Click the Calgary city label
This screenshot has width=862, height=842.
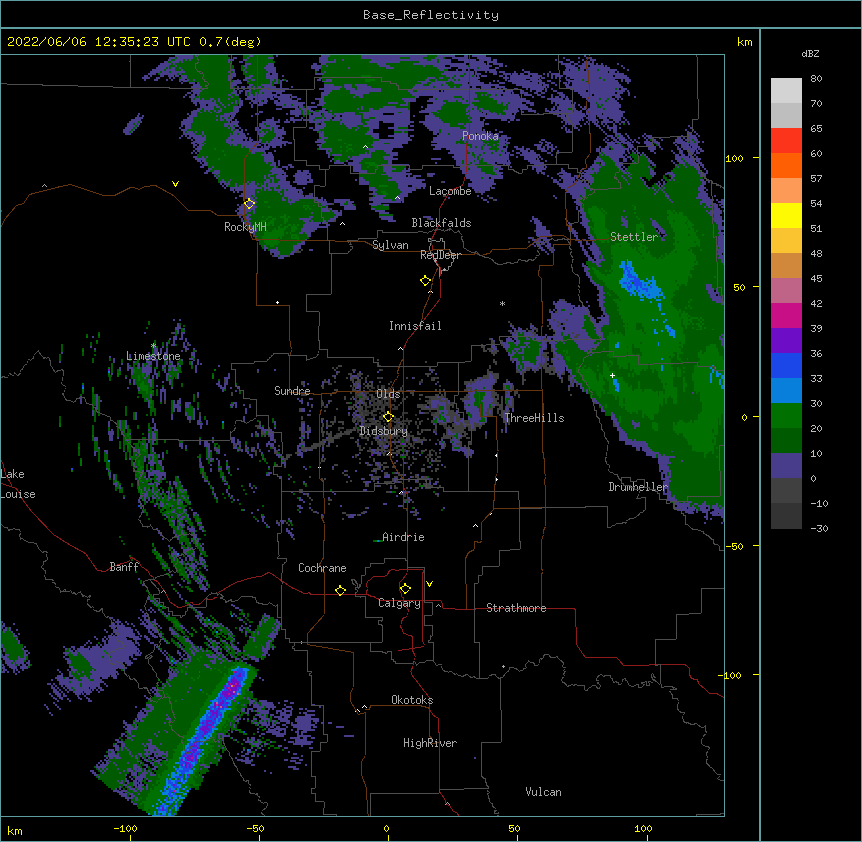pos(399,603)
